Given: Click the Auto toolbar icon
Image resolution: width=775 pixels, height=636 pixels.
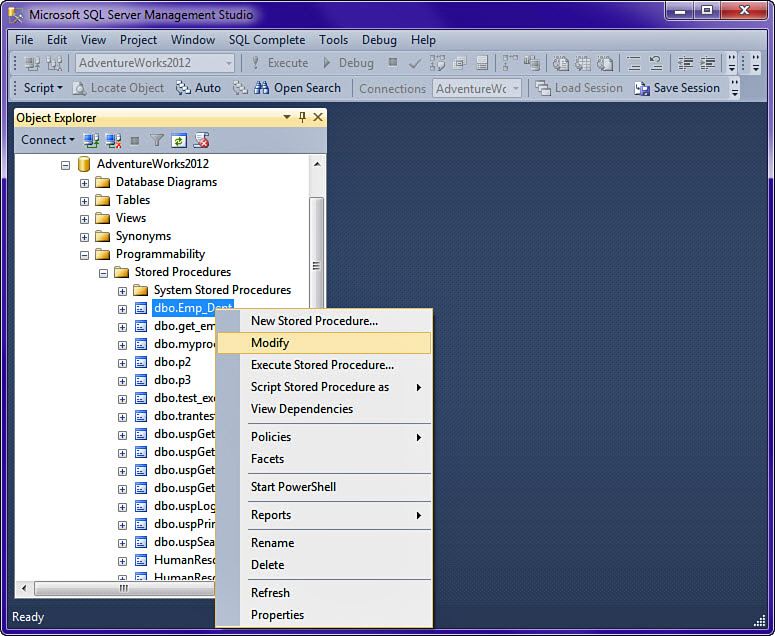Looking at the screenshot, I should click(x=184, y=88).
